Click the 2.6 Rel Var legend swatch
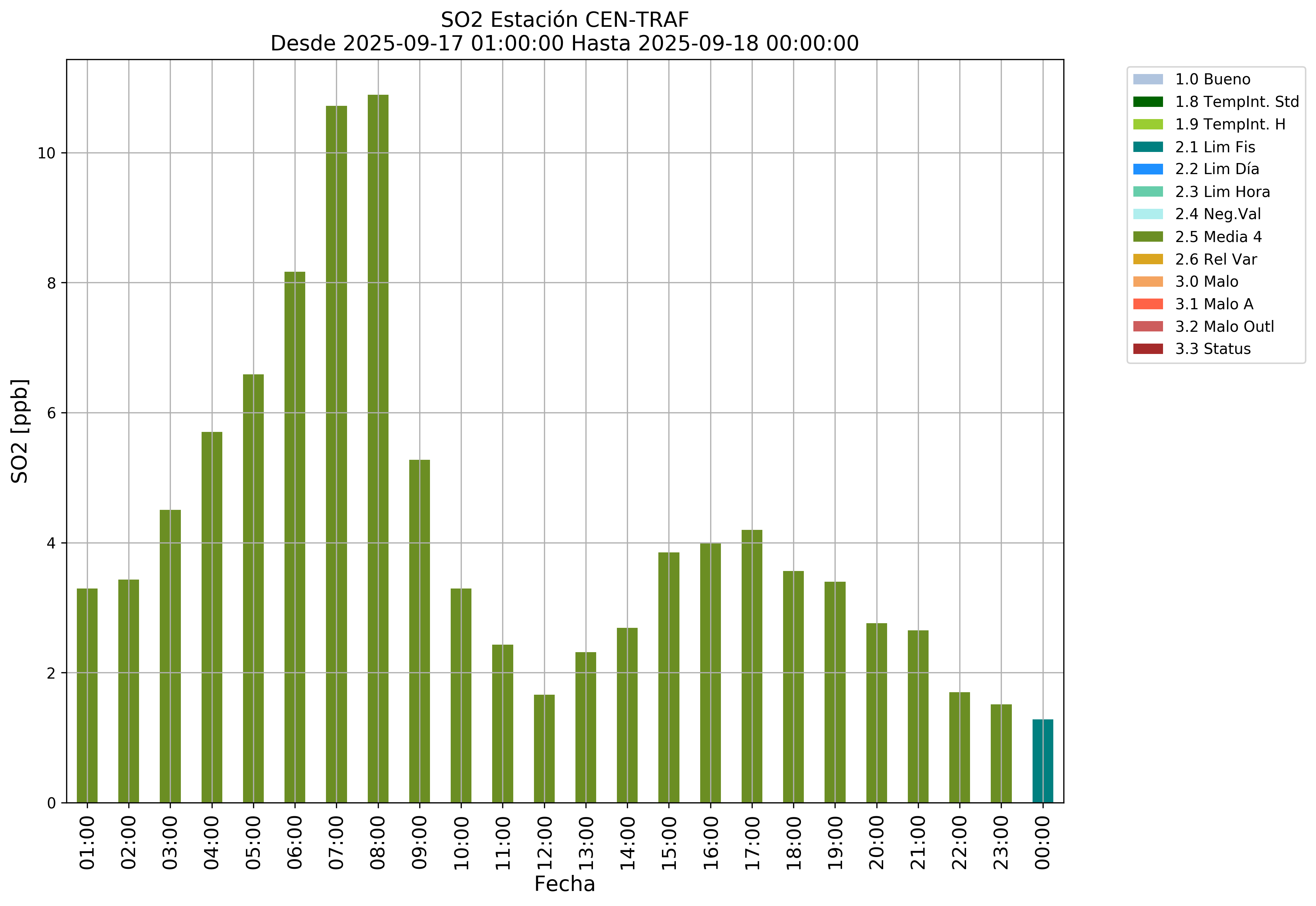Screen dimensions: 1316x906 tap(1147, 260)
